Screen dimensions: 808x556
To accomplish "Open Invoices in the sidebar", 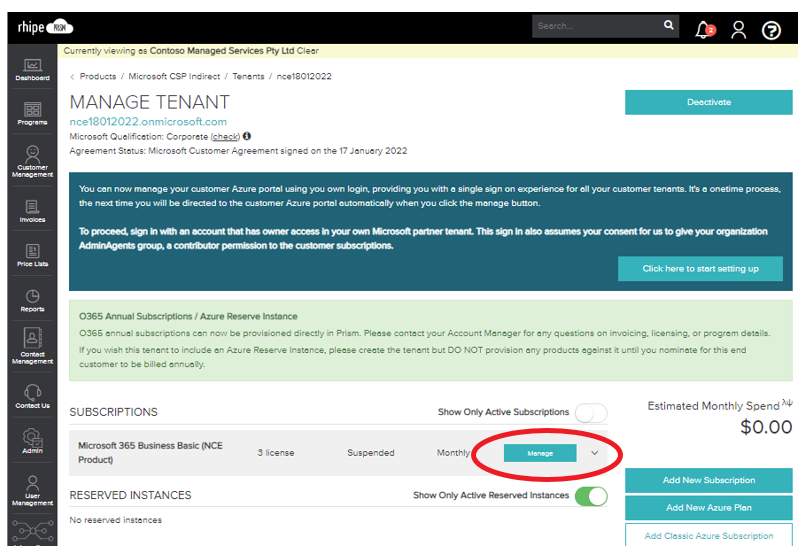I will click(x=32, y=211).
